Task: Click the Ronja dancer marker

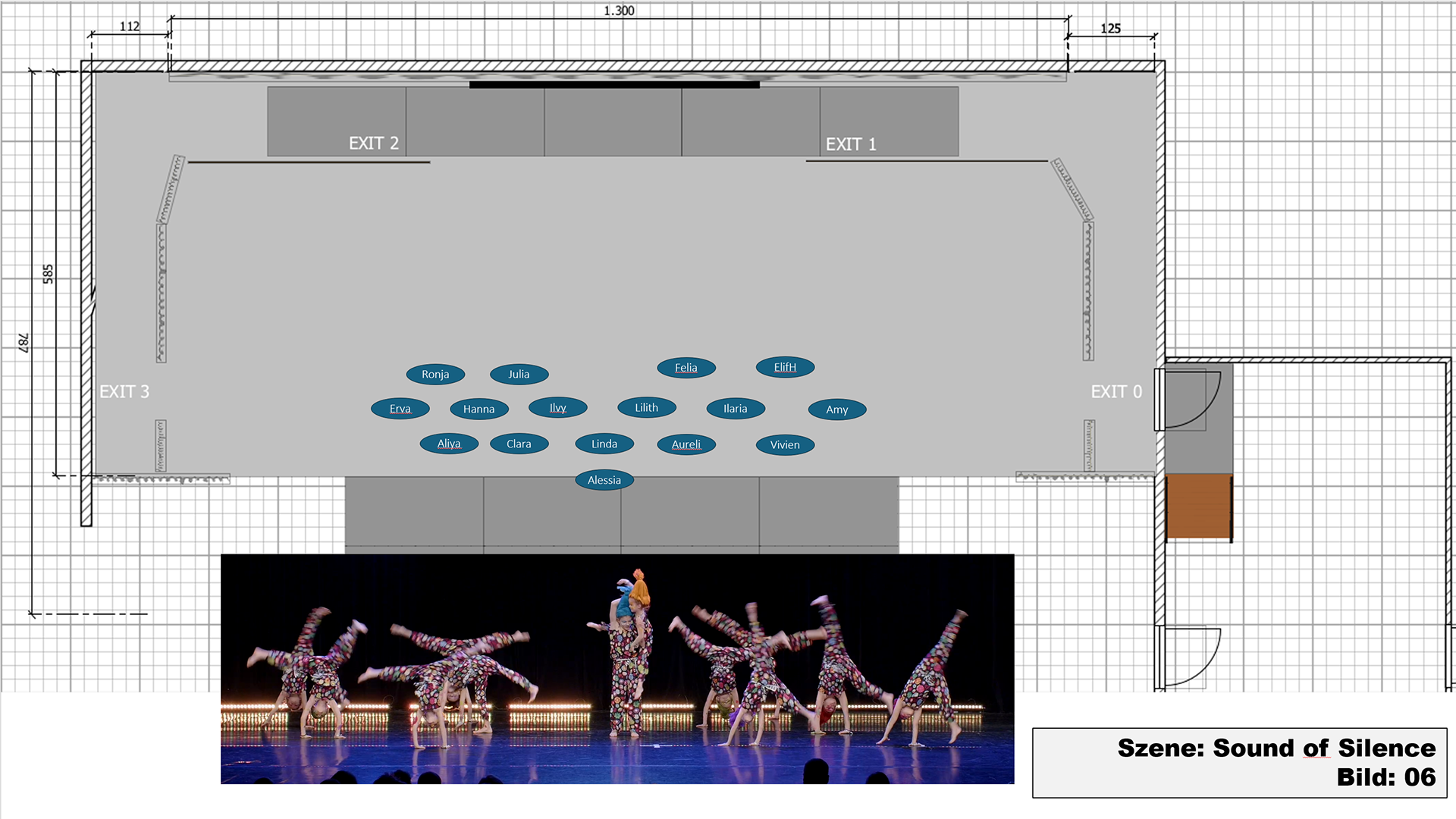Action: (435, 374)
